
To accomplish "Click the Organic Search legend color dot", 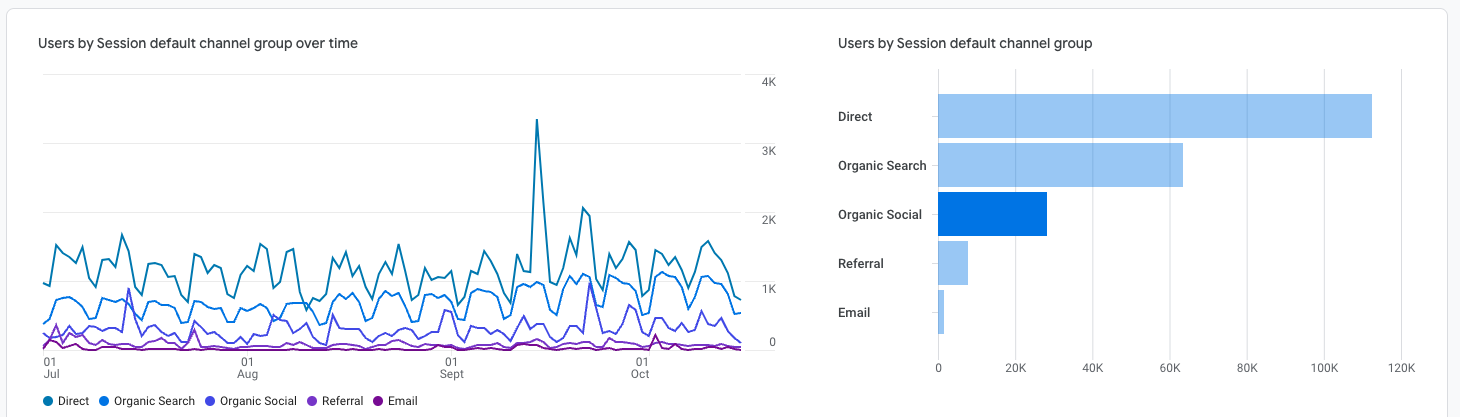I will (104, 401).
